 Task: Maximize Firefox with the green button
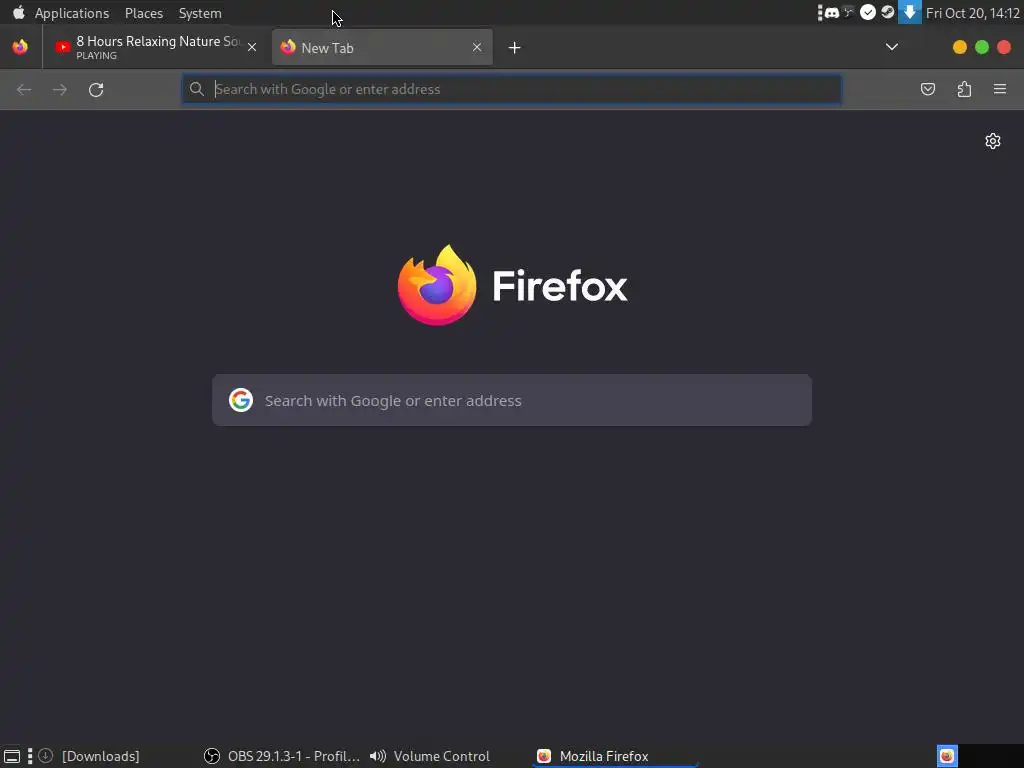982,47
